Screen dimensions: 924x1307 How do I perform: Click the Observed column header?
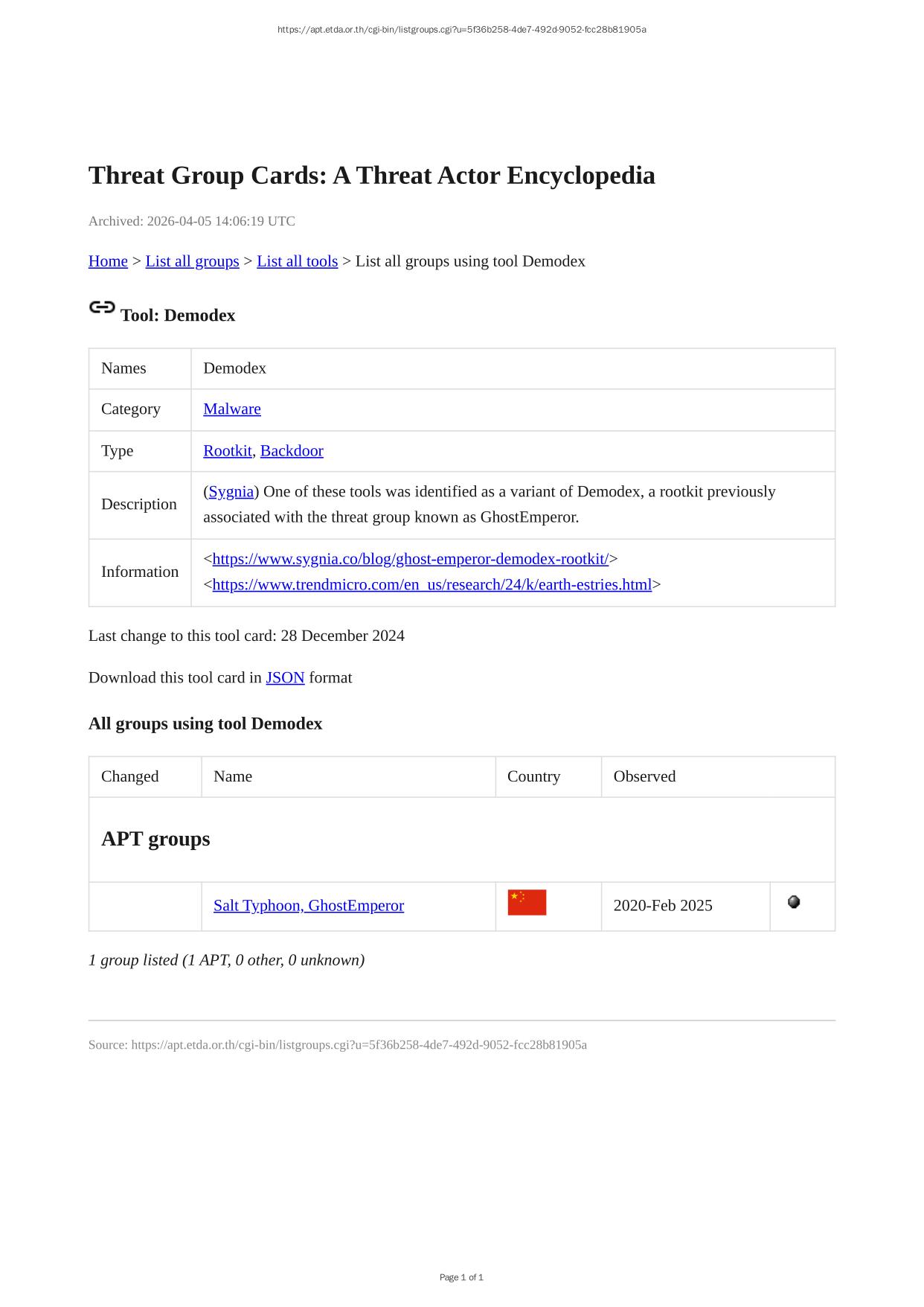[644, 776]
